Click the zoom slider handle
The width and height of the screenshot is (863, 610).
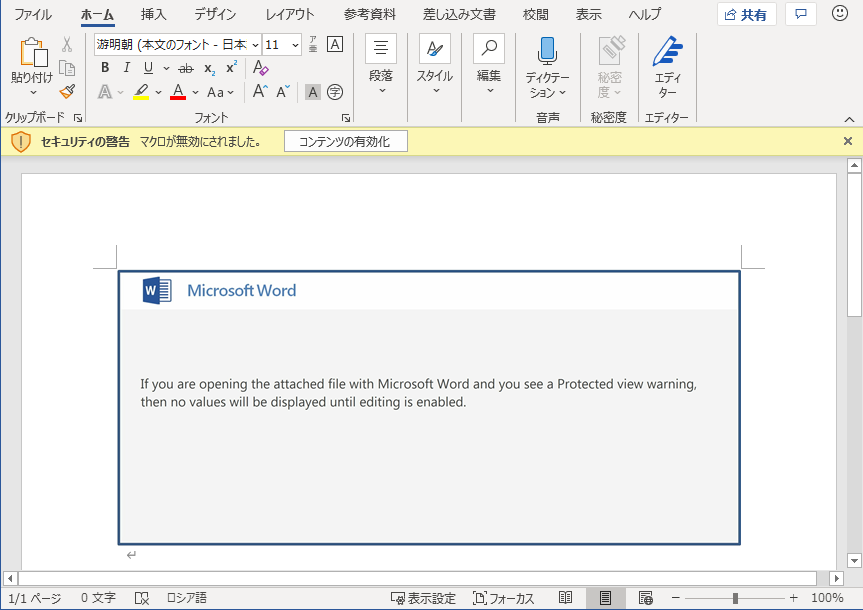[x=735, y=598]
